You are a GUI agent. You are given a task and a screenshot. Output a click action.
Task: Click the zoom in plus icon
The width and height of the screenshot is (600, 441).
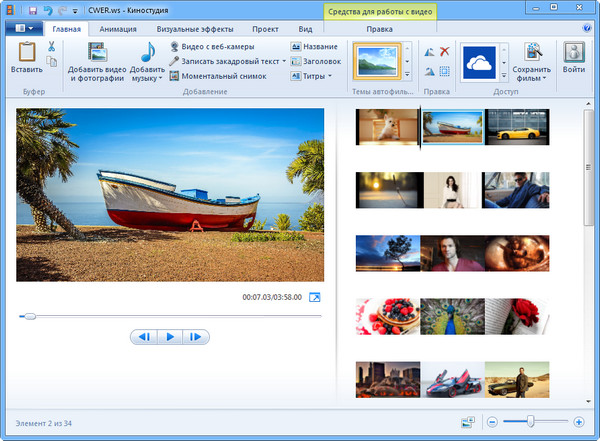pos(579,422)
